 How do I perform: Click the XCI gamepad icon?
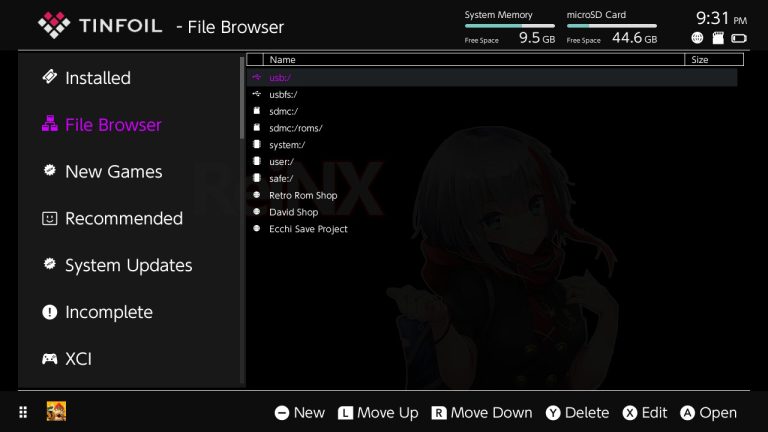(x=49, y=359)
